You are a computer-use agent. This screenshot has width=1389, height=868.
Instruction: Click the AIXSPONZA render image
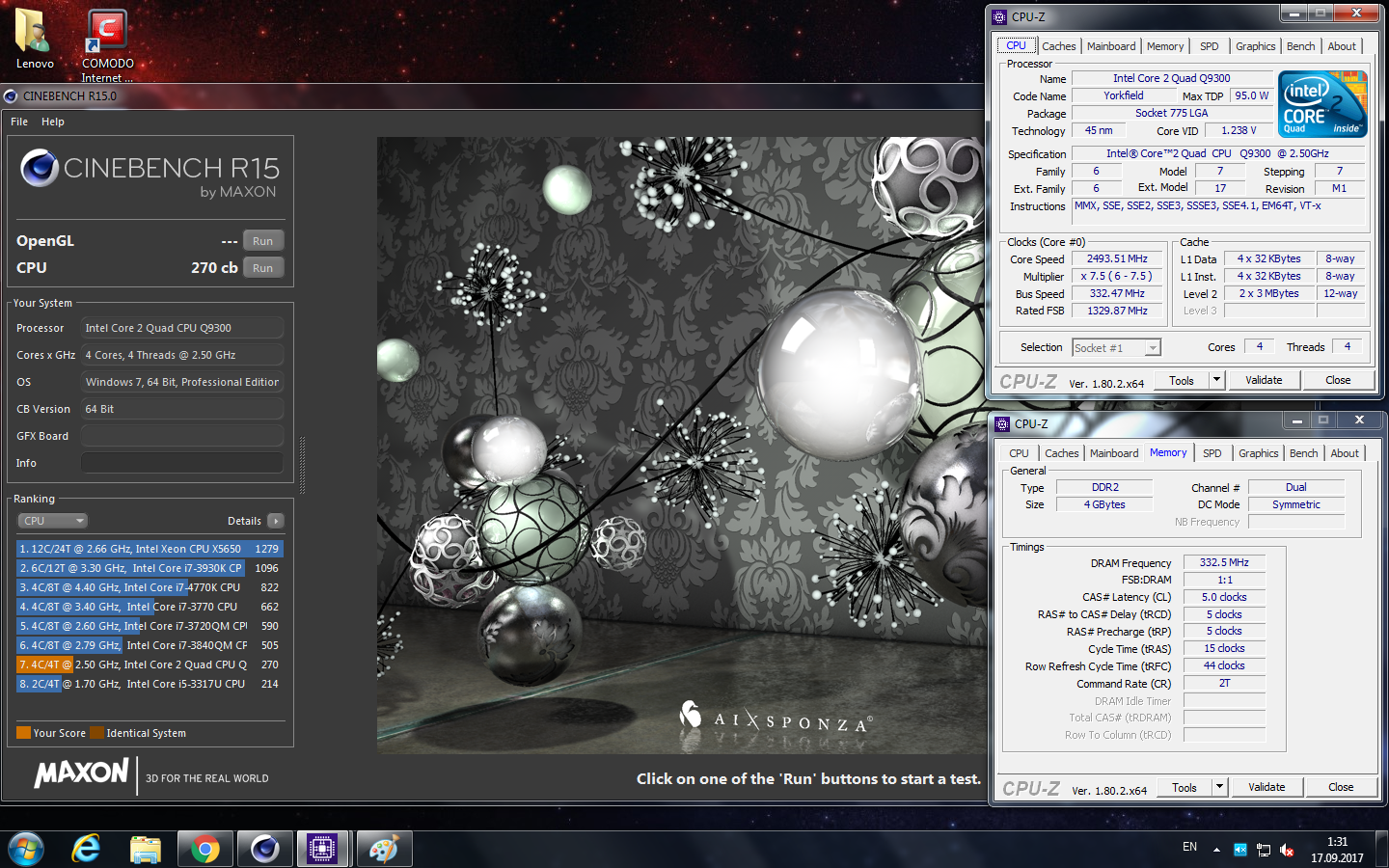pos(680,446)
